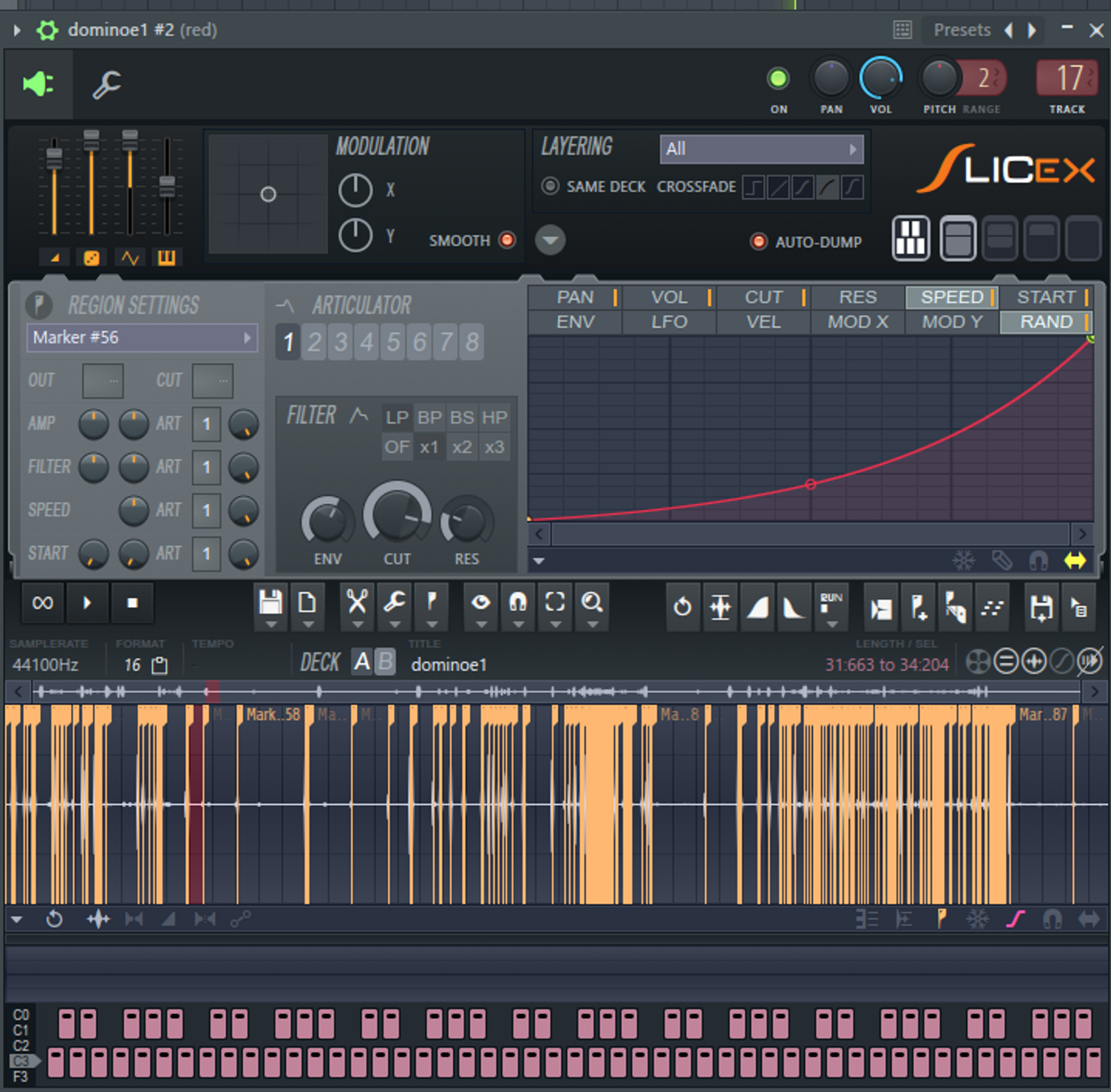Toggle the x2 filter slope

click(462, 447)
